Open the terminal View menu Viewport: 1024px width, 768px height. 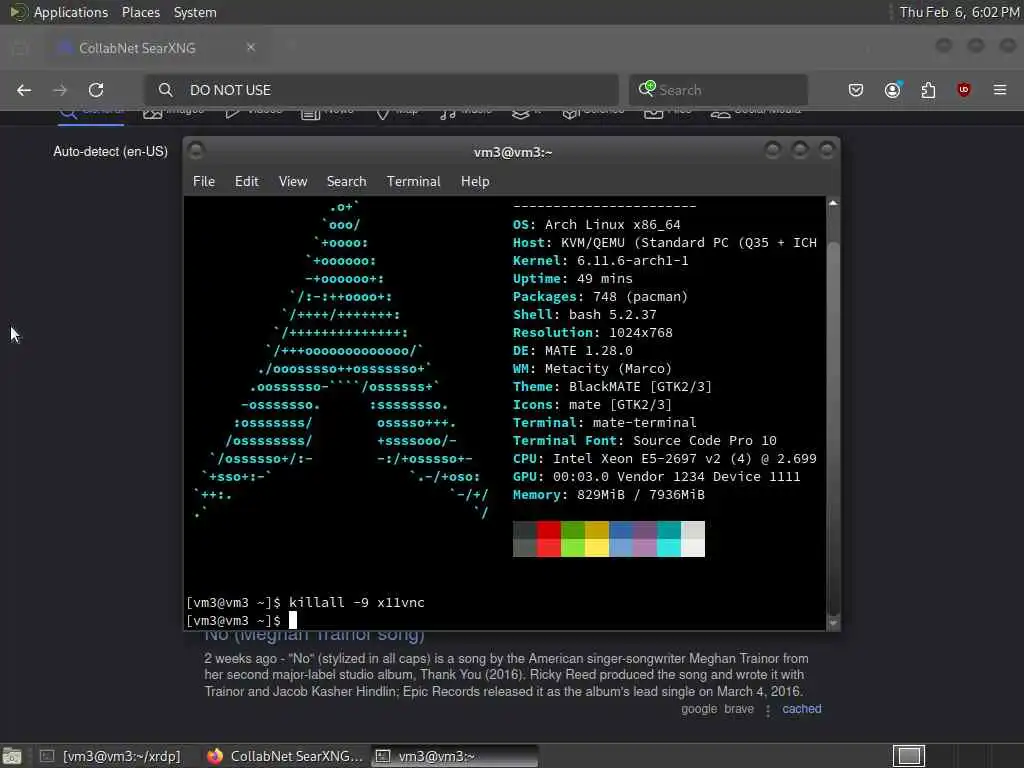(293, 182)
